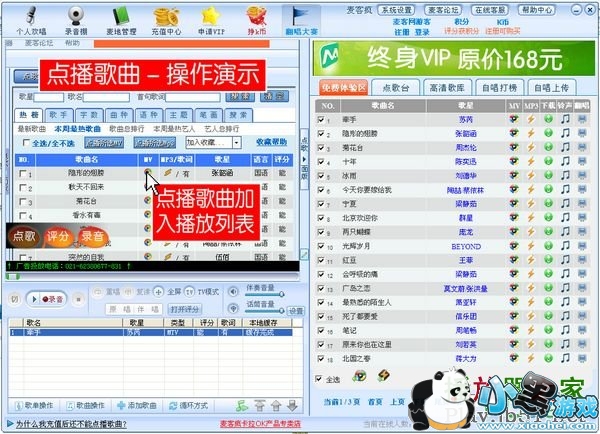
Task: Click the stop playback button
Action: click(x=78, y=299)
